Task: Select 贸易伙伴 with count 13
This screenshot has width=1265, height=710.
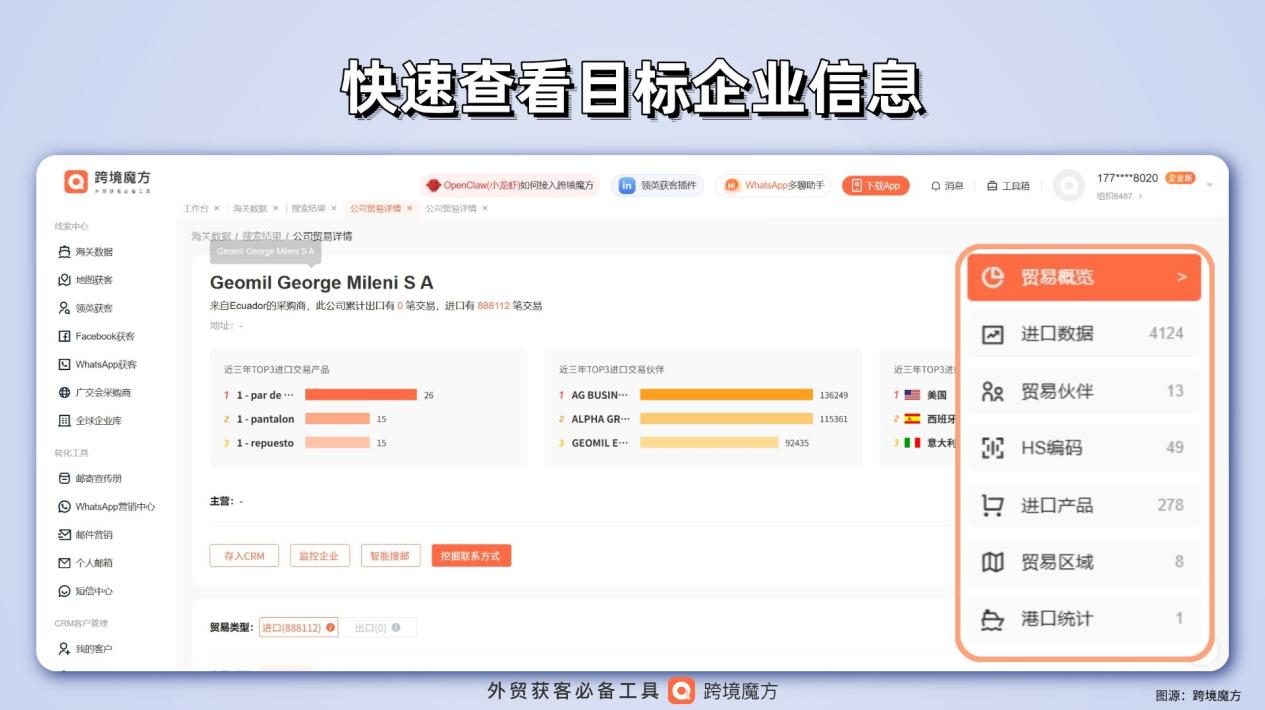Action: tap(1084, 391)
